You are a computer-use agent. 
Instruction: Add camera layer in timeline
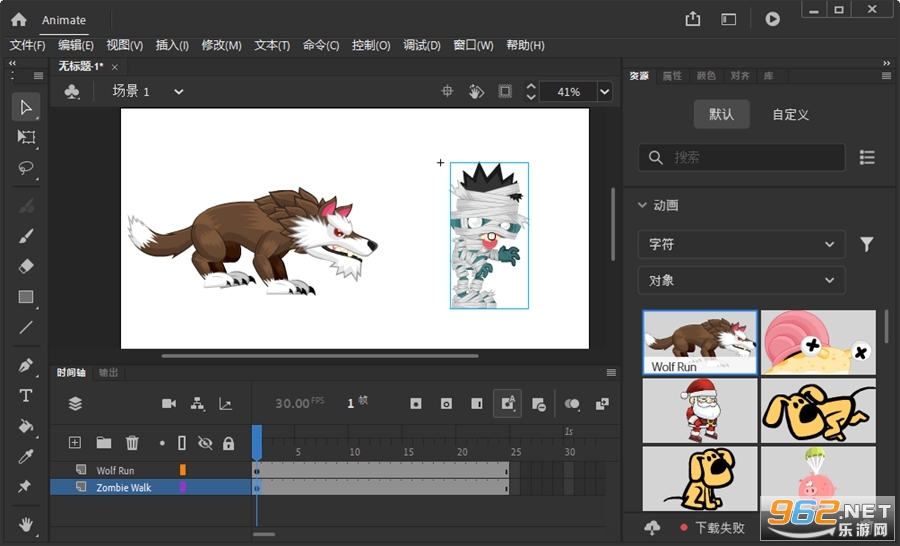pyautogui.click(x=169, y=404)
